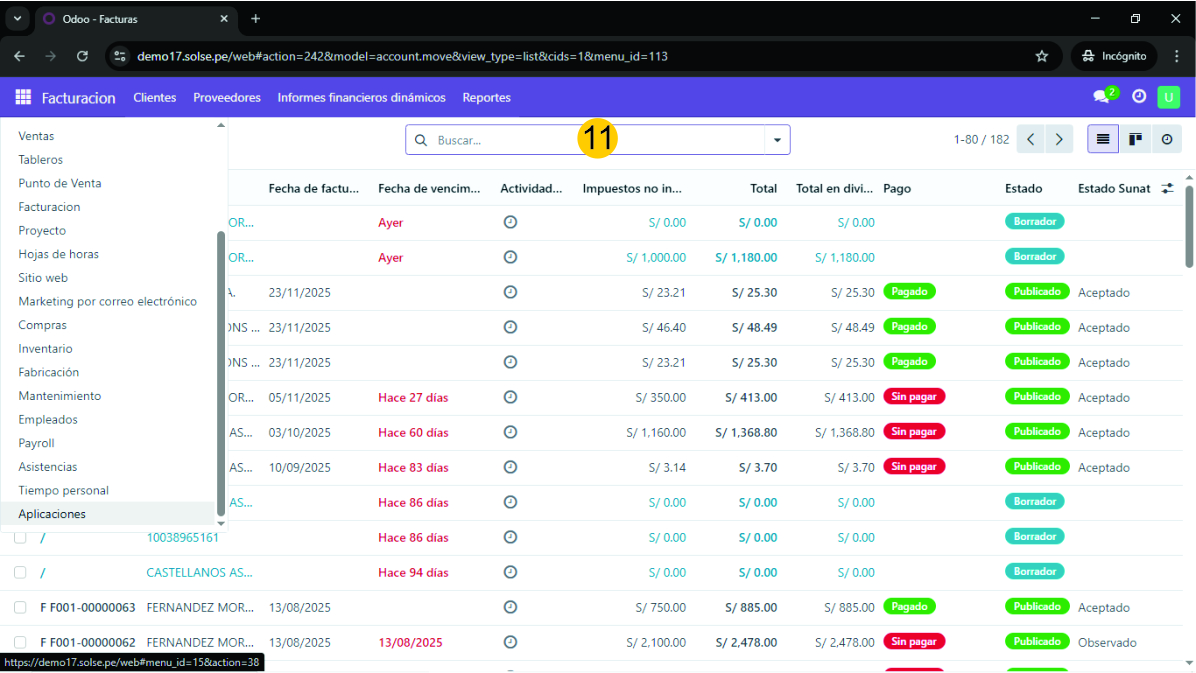The image size is (1196, 673).
Task: Open user avatar menu
Action: click(1168, 97)
